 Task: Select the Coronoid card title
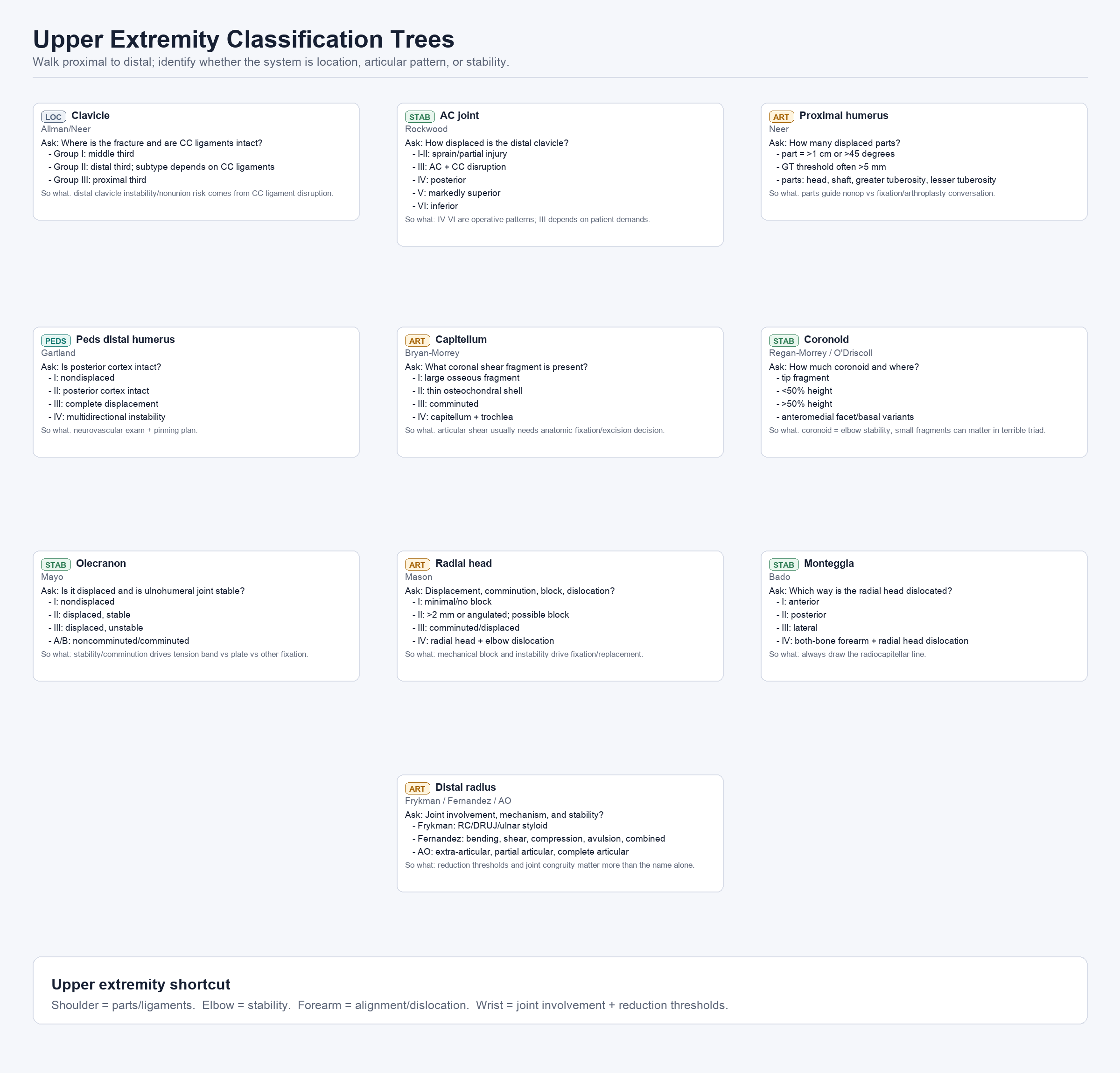826,339
